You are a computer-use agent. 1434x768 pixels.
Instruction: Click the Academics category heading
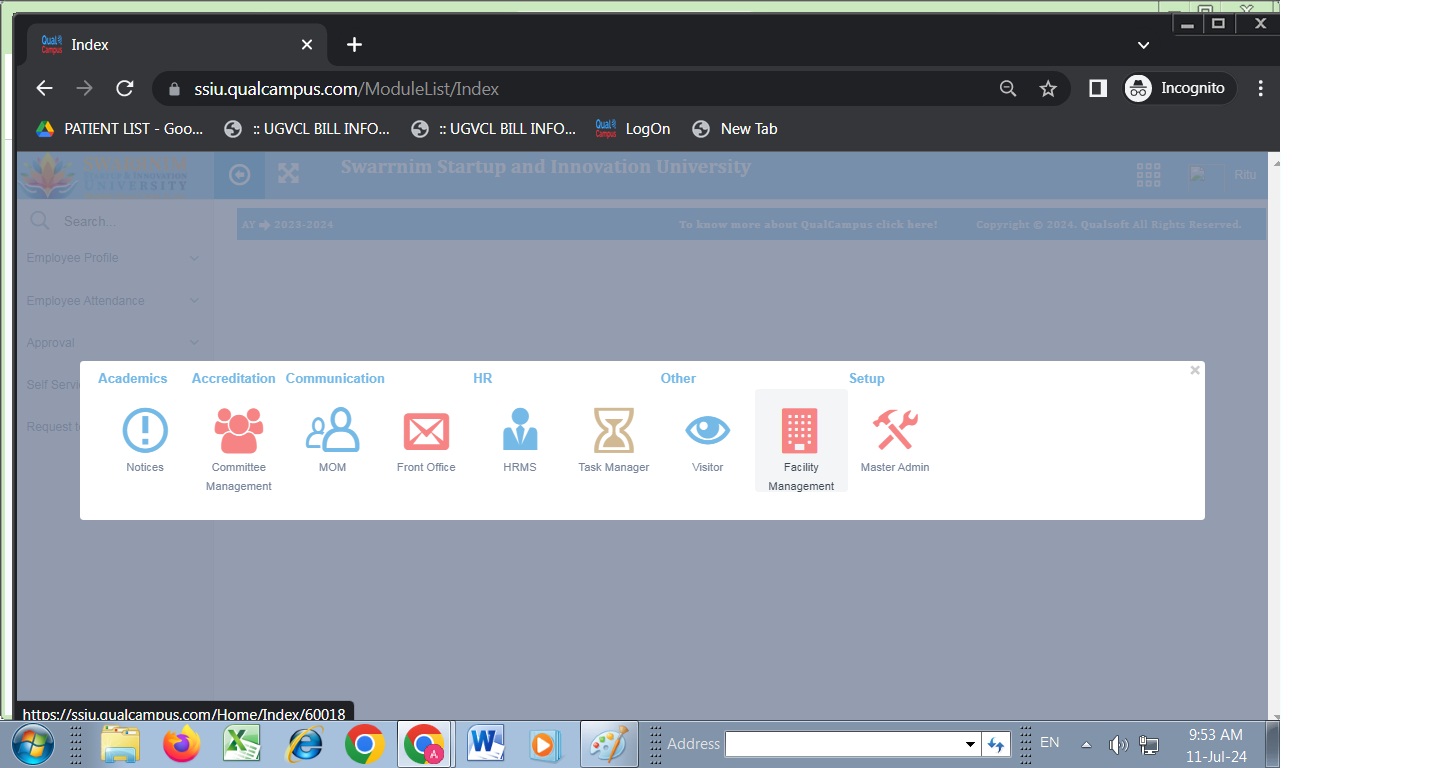[132, 378]
